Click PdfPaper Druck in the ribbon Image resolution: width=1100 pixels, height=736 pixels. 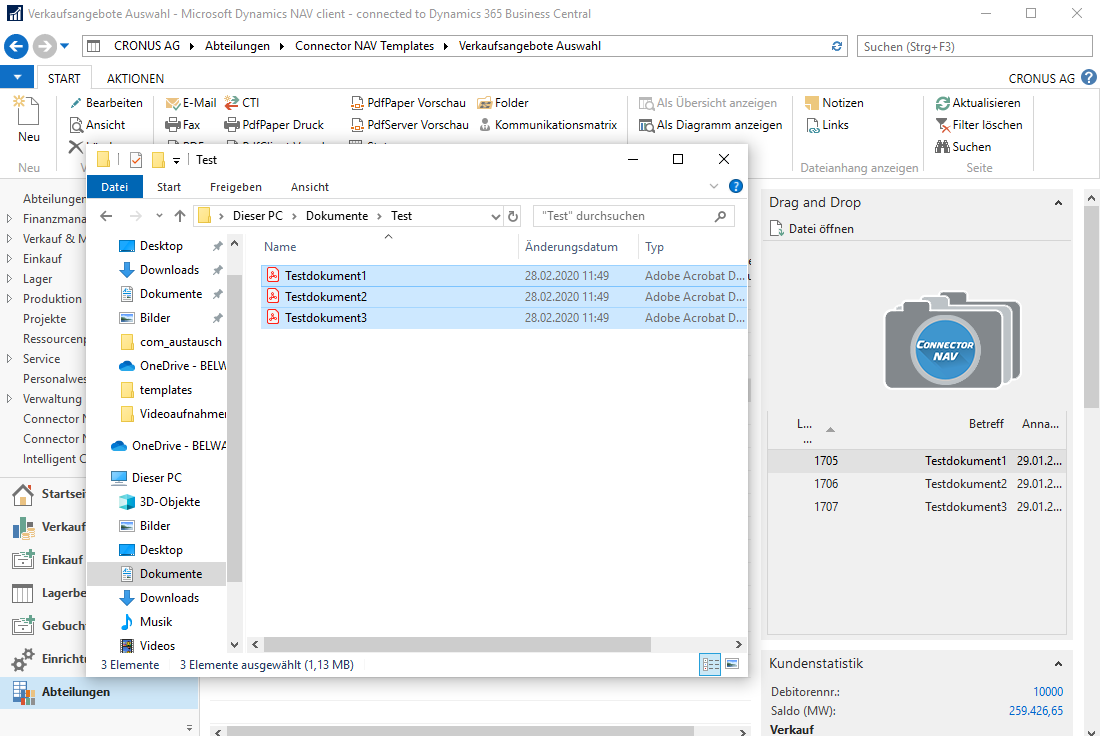pyautogui.click(x=274, y=125)
